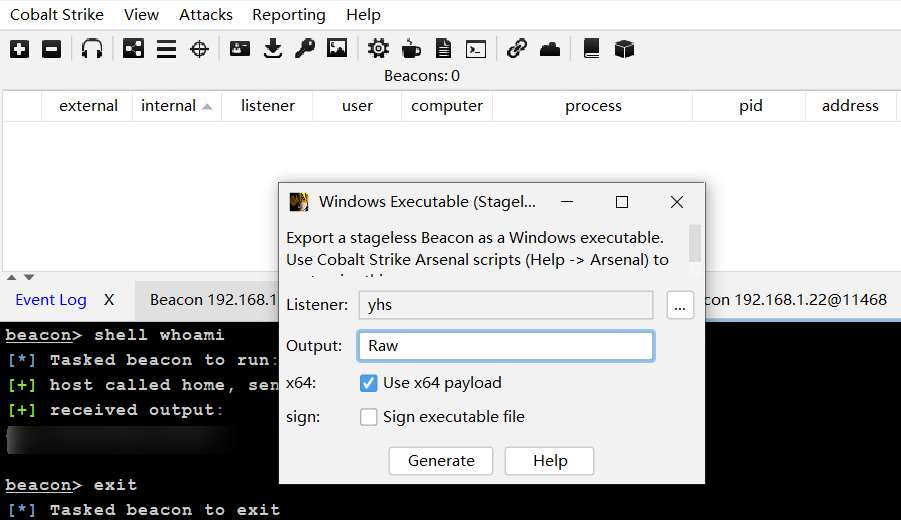
Task: Switch to the Event Log tab
Action: coord(51,300)
